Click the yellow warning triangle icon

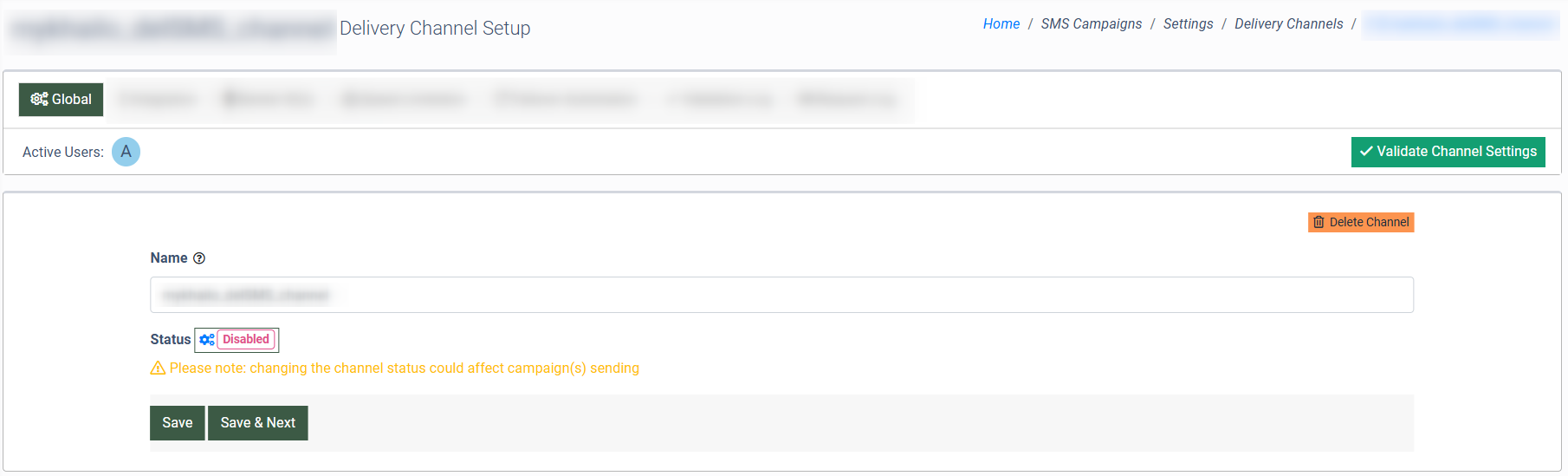click(158, 368)
